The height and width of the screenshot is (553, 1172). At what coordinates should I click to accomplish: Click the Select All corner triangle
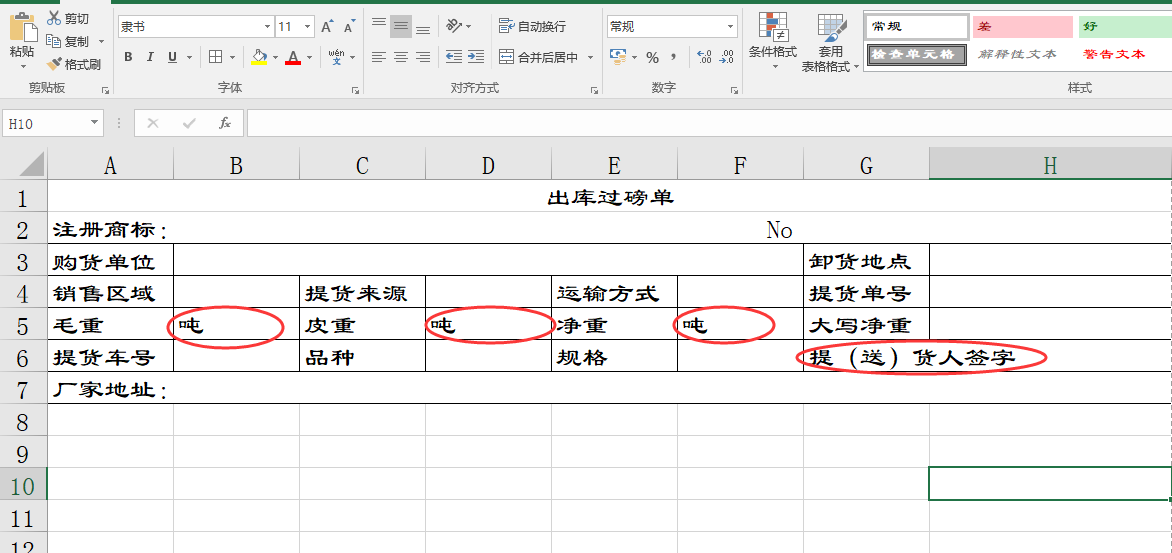point(33,165)
